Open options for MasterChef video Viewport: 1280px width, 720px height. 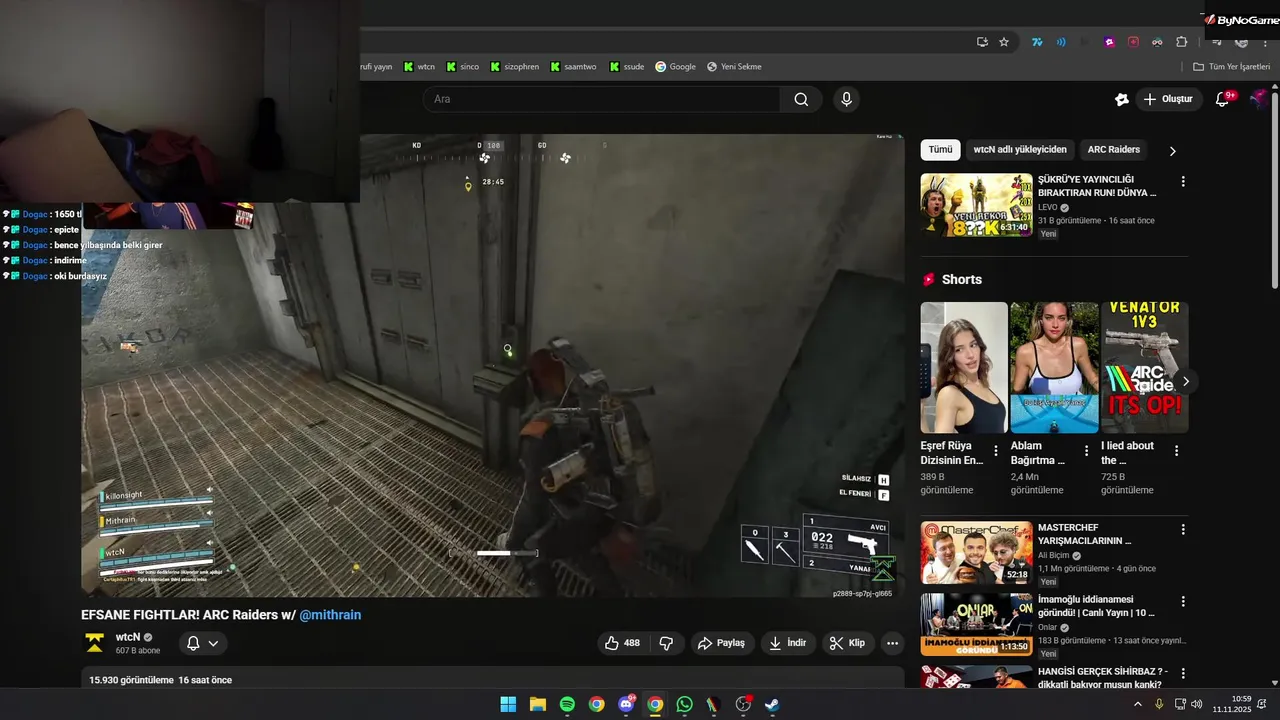click(x=1183, y=530)
